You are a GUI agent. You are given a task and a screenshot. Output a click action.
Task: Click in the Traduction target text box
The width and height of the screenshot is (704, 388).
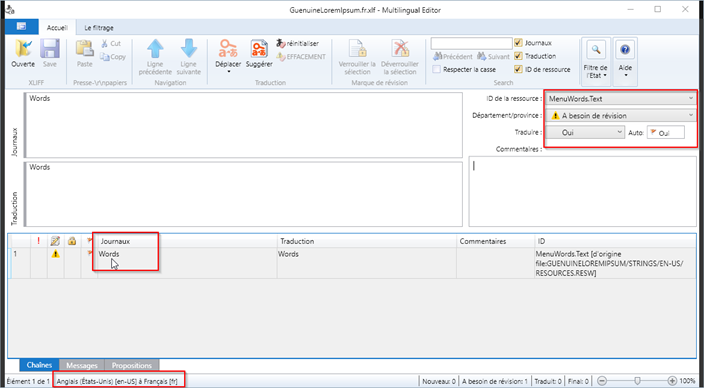pyautogui.click(x=243, y=194)
